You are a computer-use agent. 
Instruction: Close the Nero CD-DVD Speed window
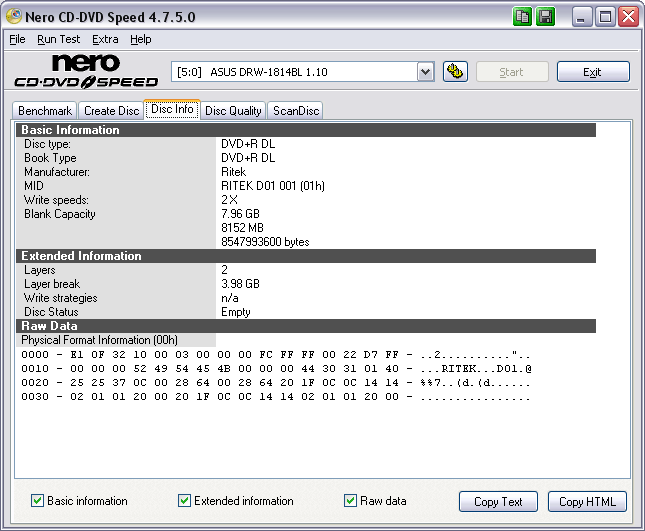(x=629, y=17)
